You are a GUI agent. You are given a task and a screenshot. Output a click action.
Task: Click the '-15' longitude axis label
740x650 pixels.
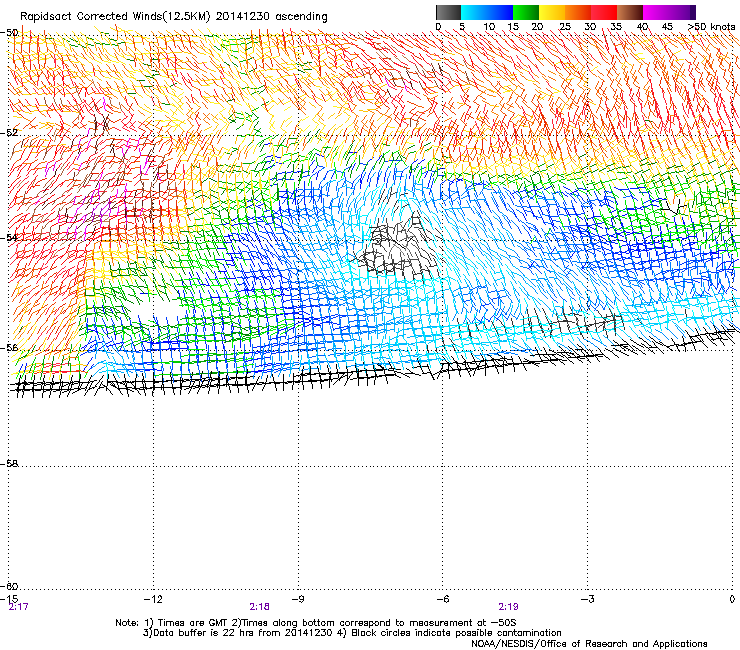(10, 599)
